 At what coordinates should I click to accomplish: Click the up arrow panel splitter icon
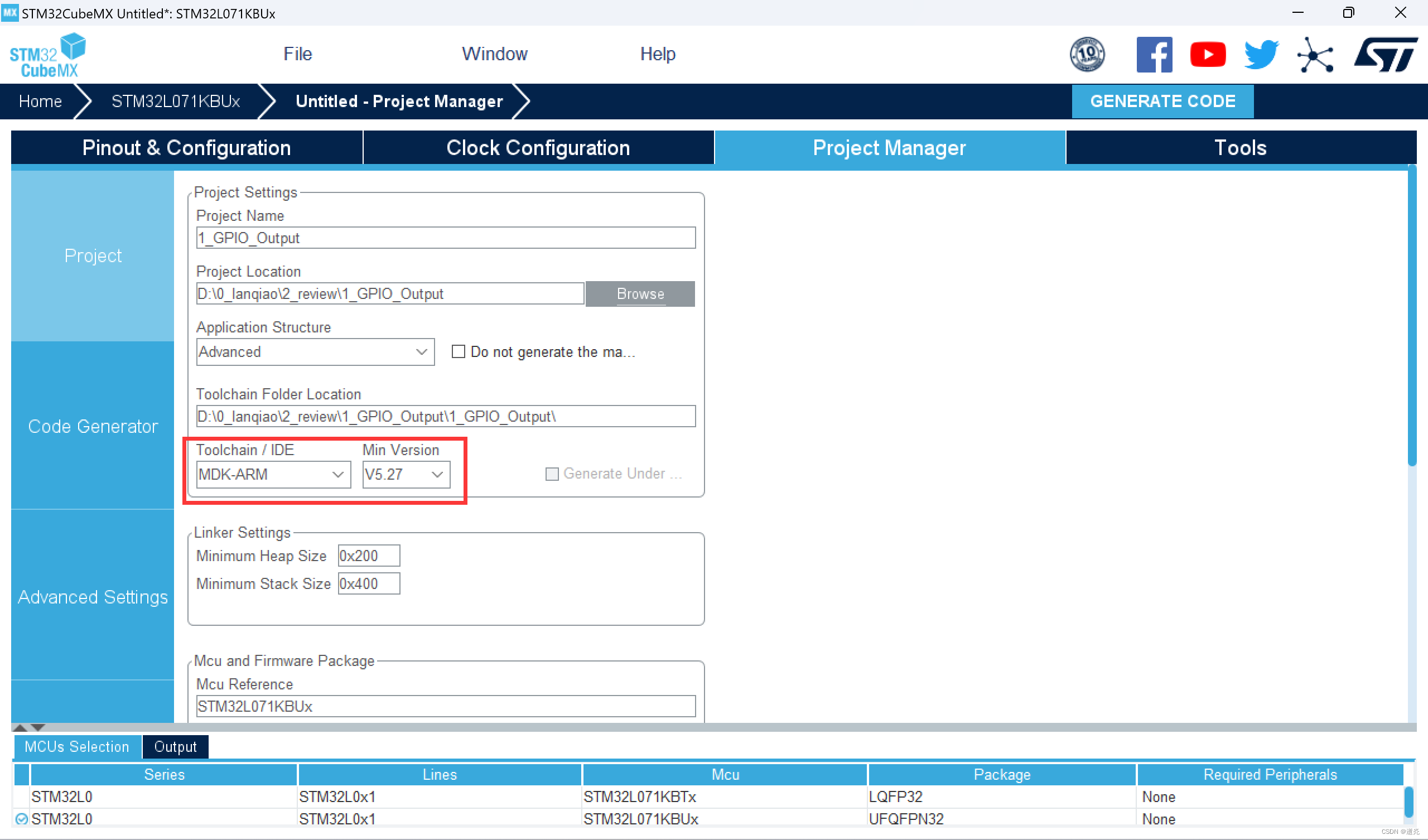point(21,727)
